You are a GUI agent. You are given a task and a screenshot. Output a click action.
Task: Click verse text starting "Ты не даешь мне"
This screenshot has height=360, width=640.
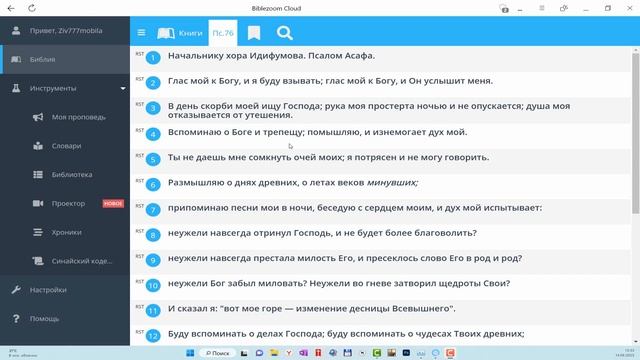tap(329, 157)
